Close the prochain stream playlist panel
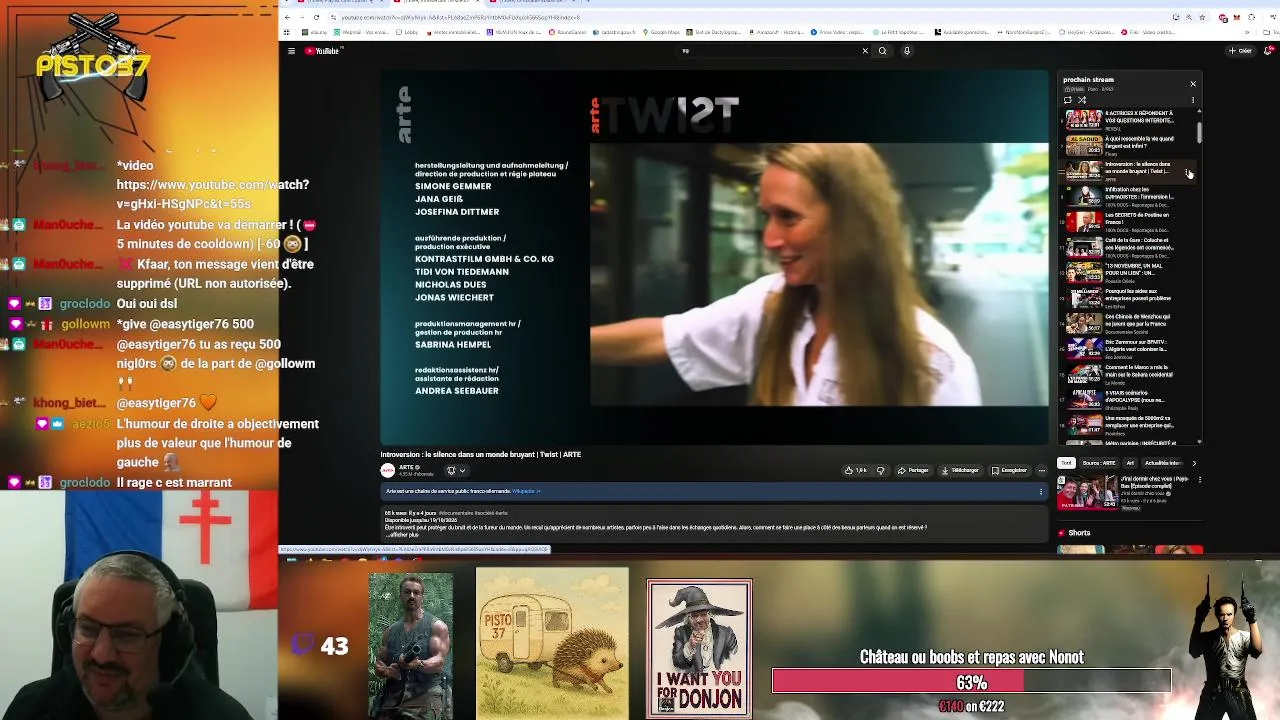 [x=1193, y=84]
